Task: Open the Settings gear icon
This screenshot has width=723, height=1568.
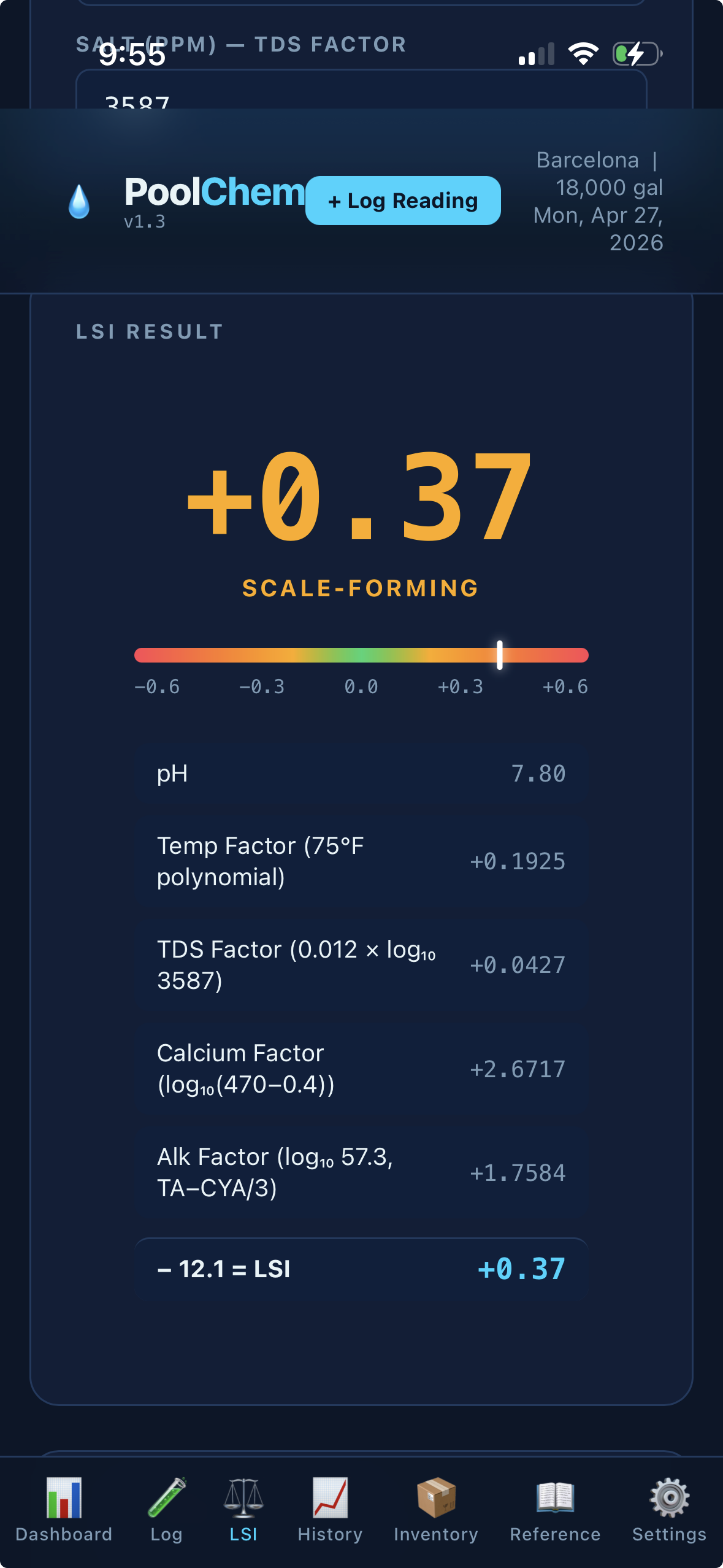Action: coord(668,1497)
